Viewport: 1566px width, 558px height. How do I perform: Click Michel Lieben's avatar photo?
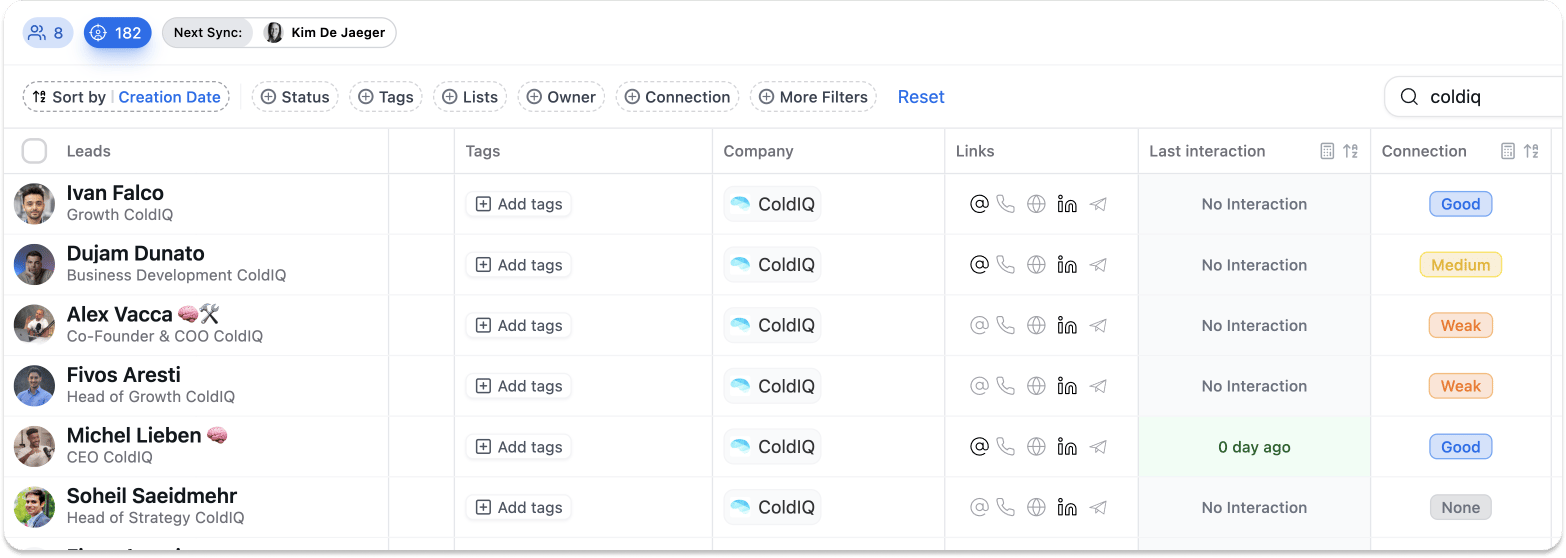tap(34, 447)
